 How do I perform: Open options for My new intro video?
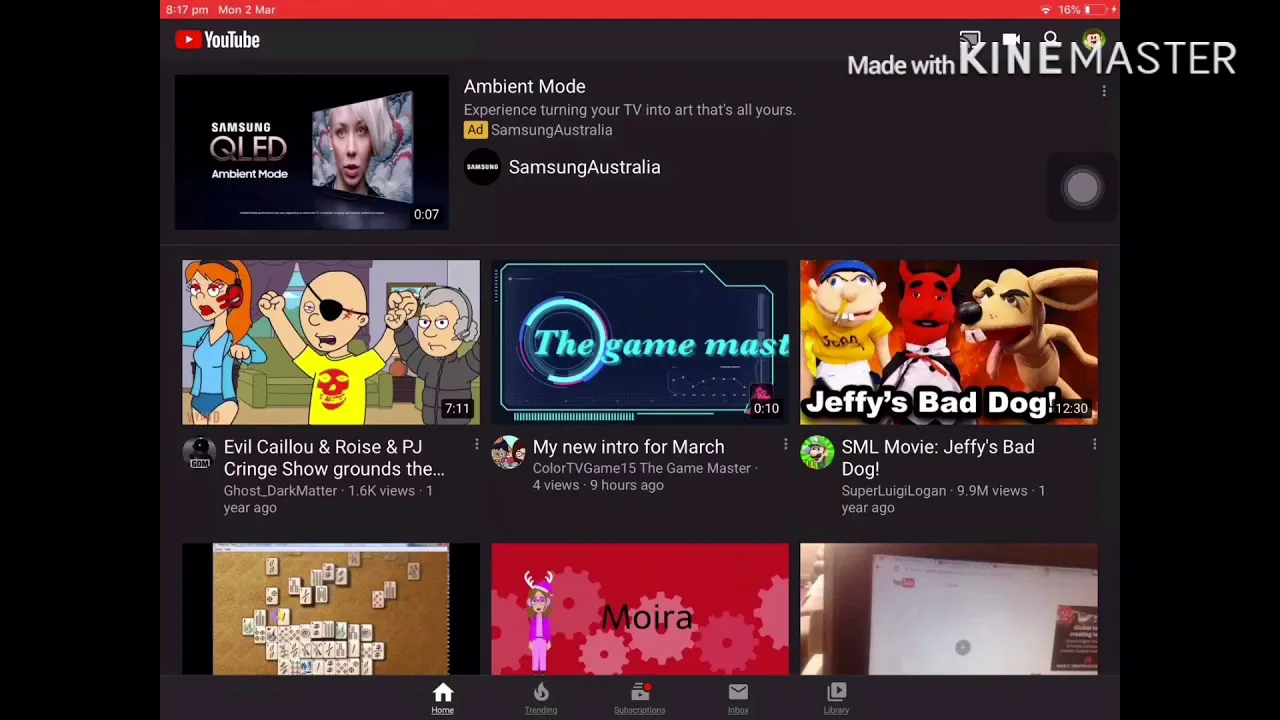785,444
